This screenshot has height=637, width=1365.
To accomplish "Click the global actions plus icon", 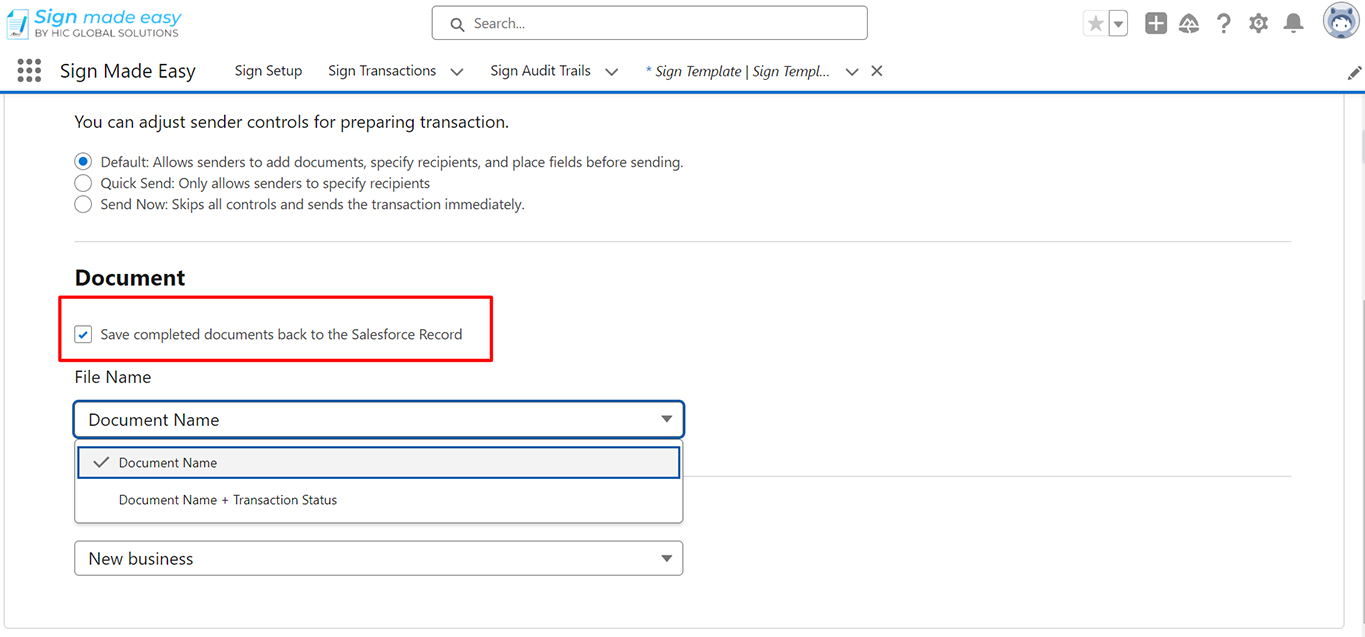I will point(1156,24).
